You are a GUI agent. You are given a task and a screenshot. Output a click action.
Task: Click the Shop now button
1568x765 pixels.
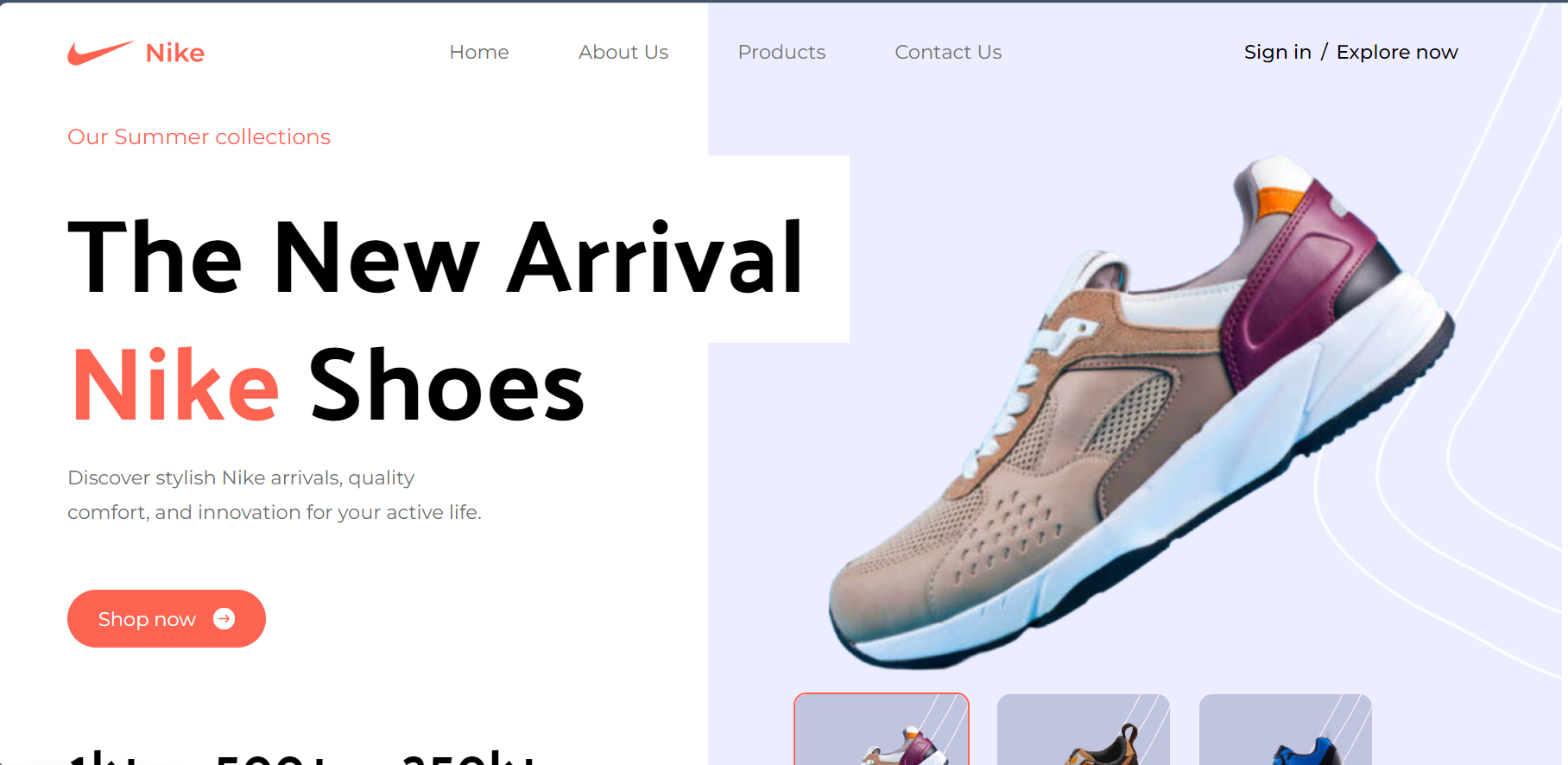pyautogui.click(x=167, y=618)
